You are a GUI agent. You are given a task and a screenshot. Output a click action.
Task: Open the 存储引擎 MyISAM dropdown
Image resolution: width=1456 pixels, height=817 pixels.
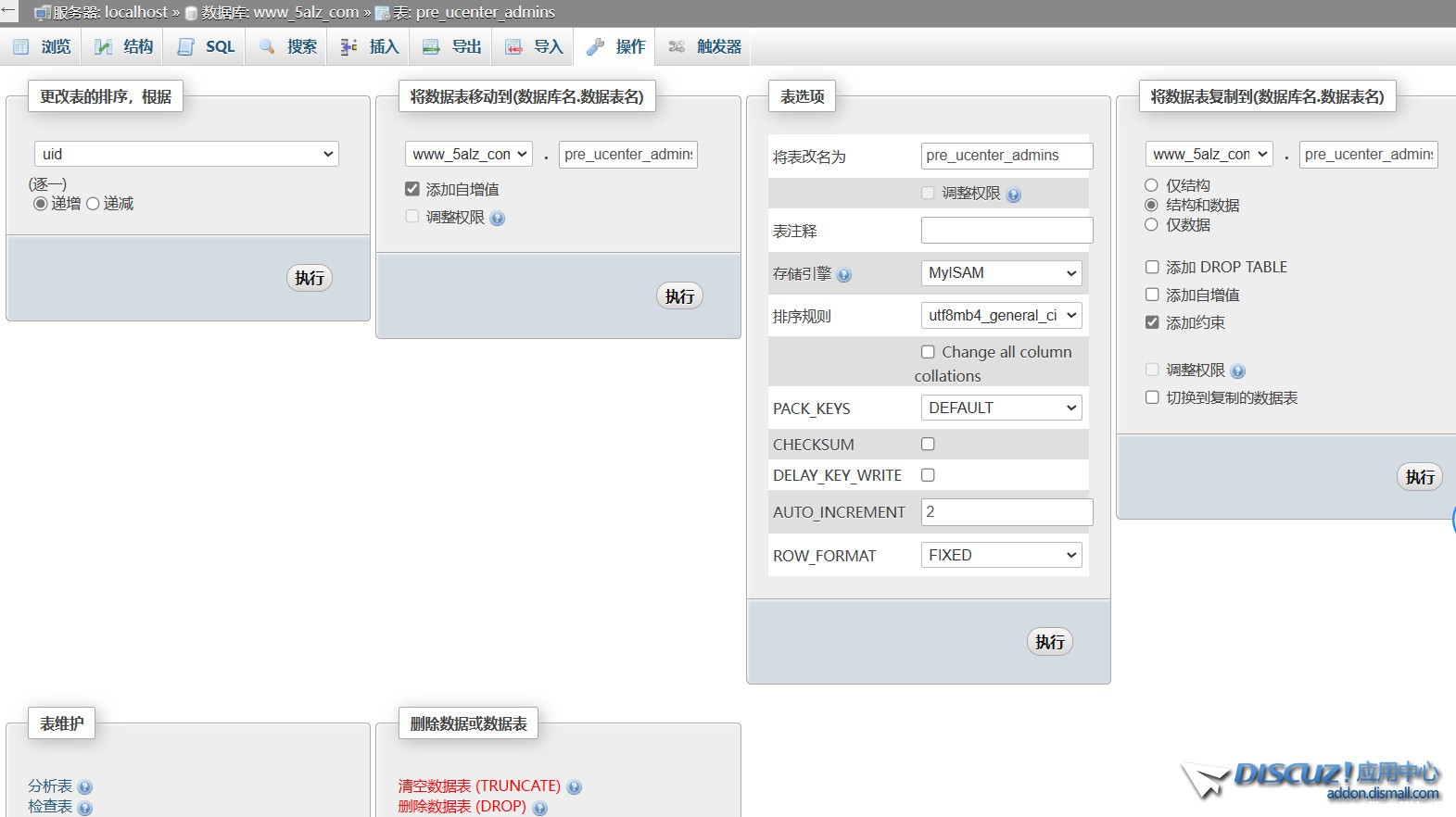[x=1001, y=273]
